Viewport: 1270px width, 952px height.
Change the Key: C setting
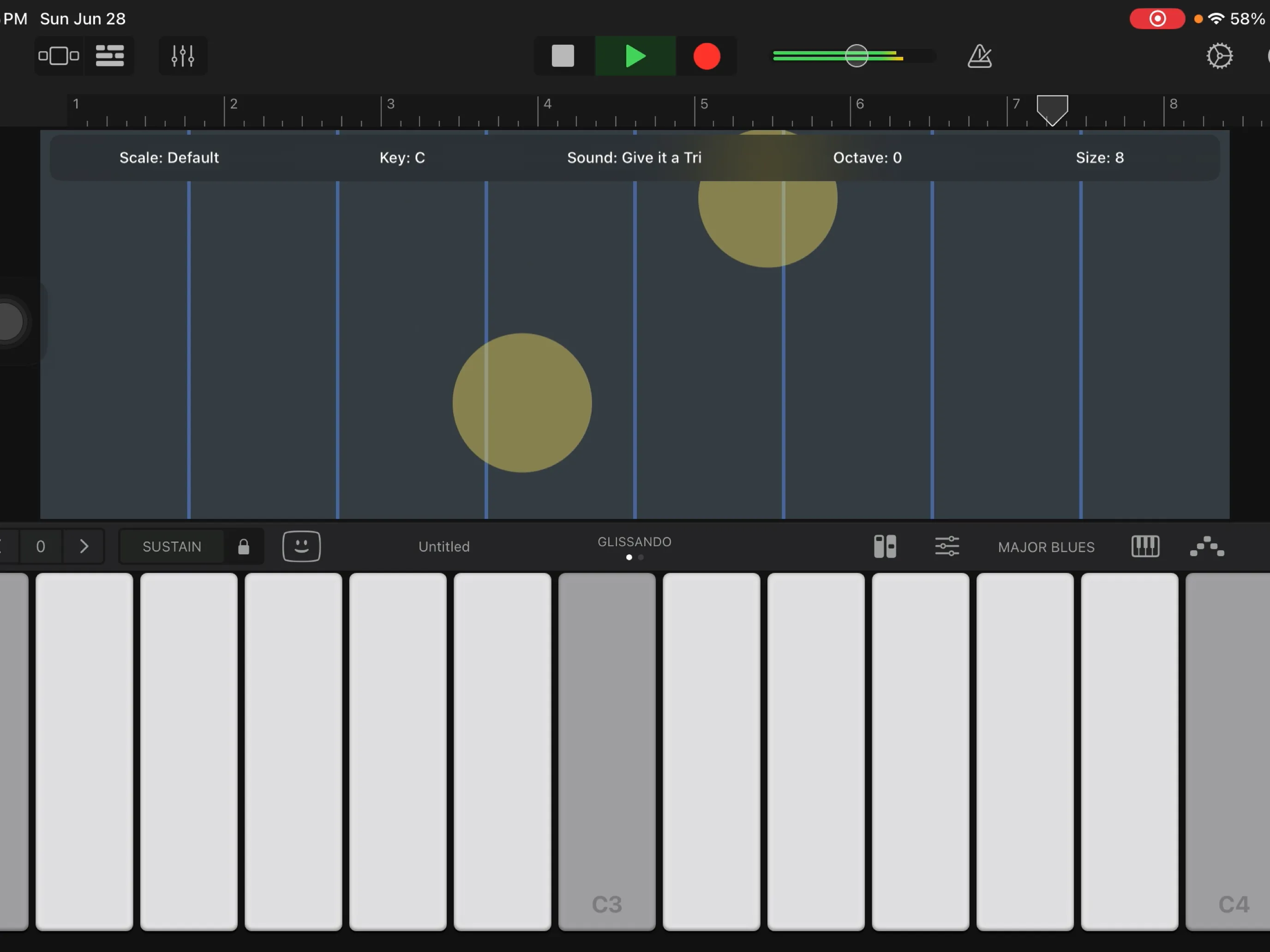click(402, 158)
